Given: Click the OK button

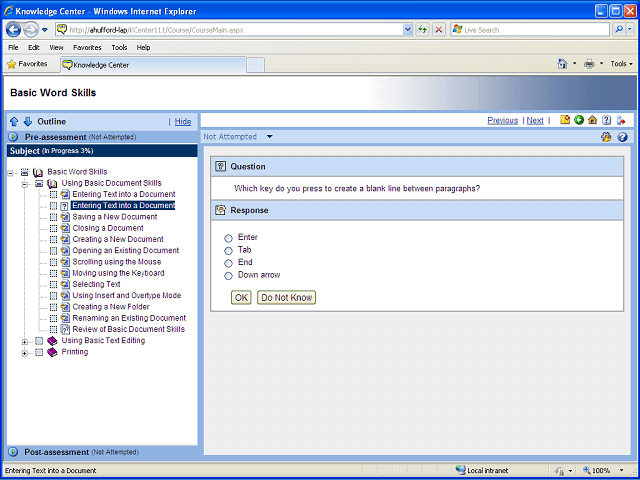Looking at the screenshot, I should pyautogui.click(x=241, y=298).
